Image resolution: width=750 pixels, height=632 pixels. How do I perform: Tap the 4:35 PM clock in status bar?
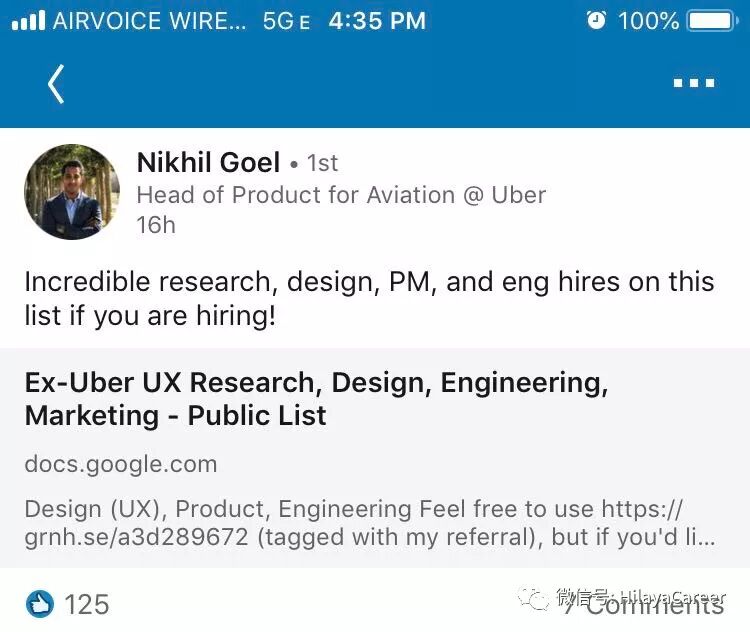click(377, 21)
